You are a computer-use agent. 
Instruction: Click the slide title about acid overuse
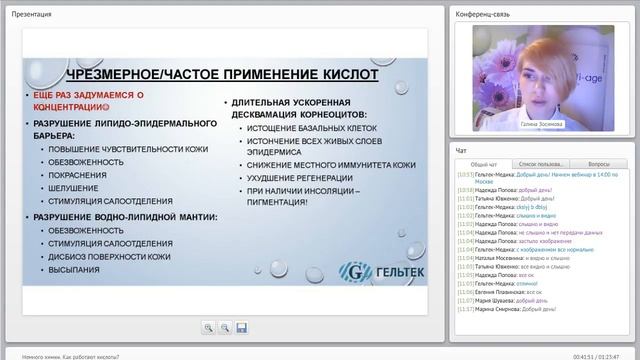tap(222, 74)
